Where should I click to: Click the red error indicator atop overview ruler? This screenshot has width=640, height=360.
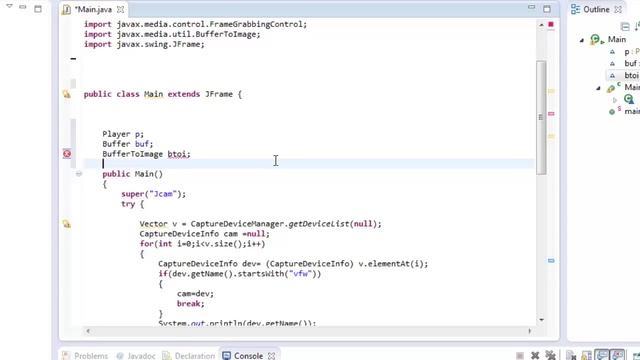click(551, 24)
